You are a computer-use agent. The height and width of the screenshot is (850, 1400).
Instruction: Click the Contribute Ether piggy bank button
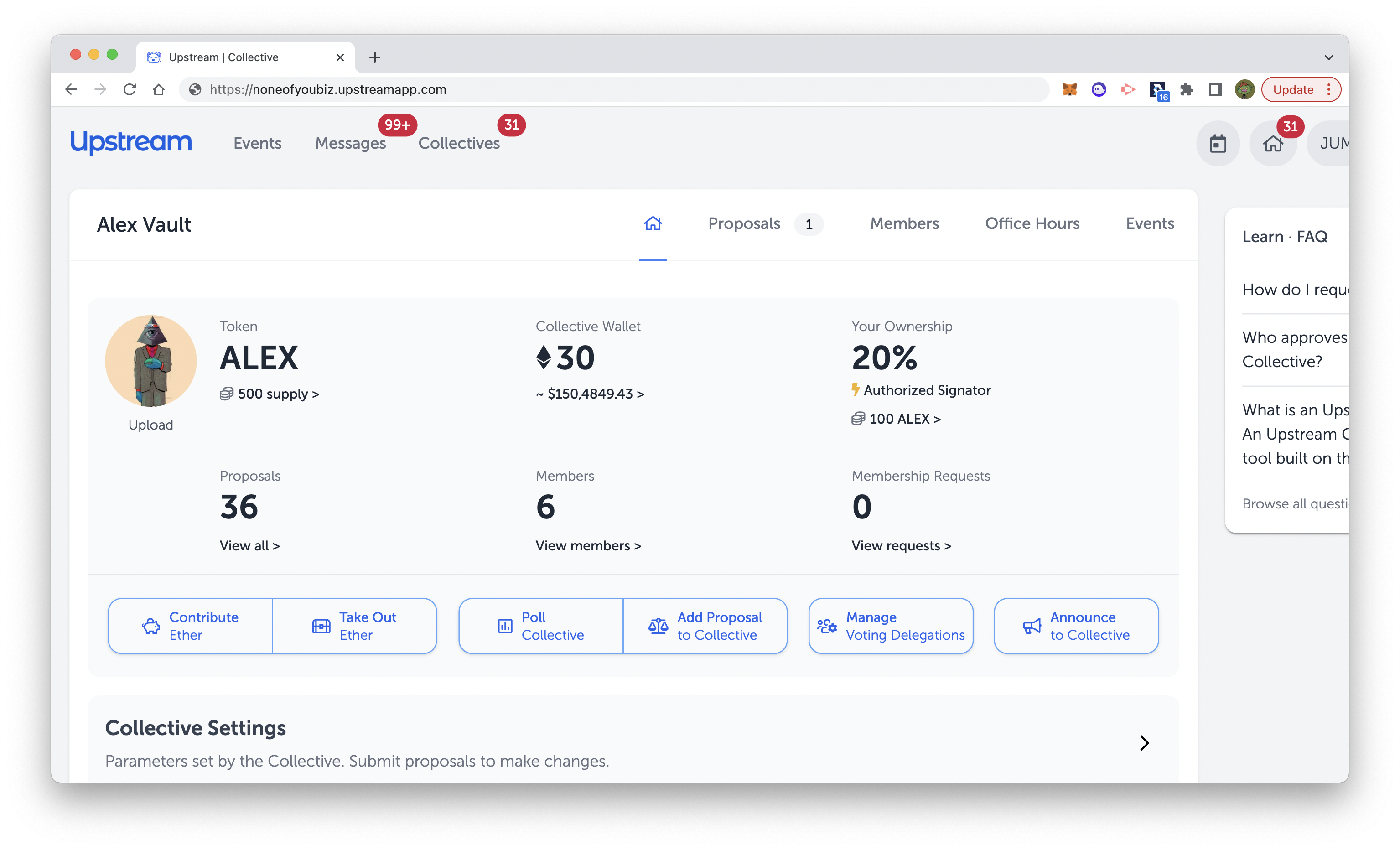click(x=190, y=626)
